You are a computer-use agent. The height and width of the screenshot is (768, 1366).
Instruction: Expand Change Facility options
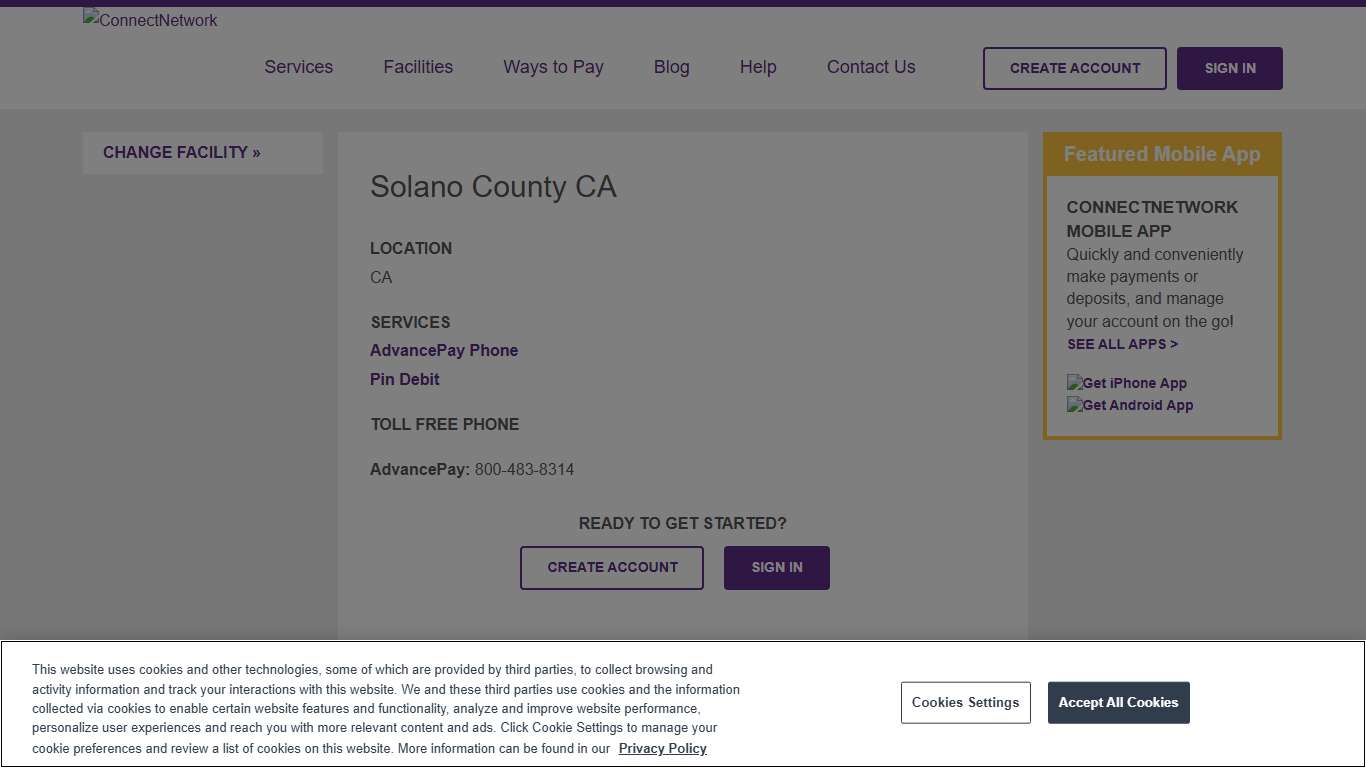click(x=181, y=152)
